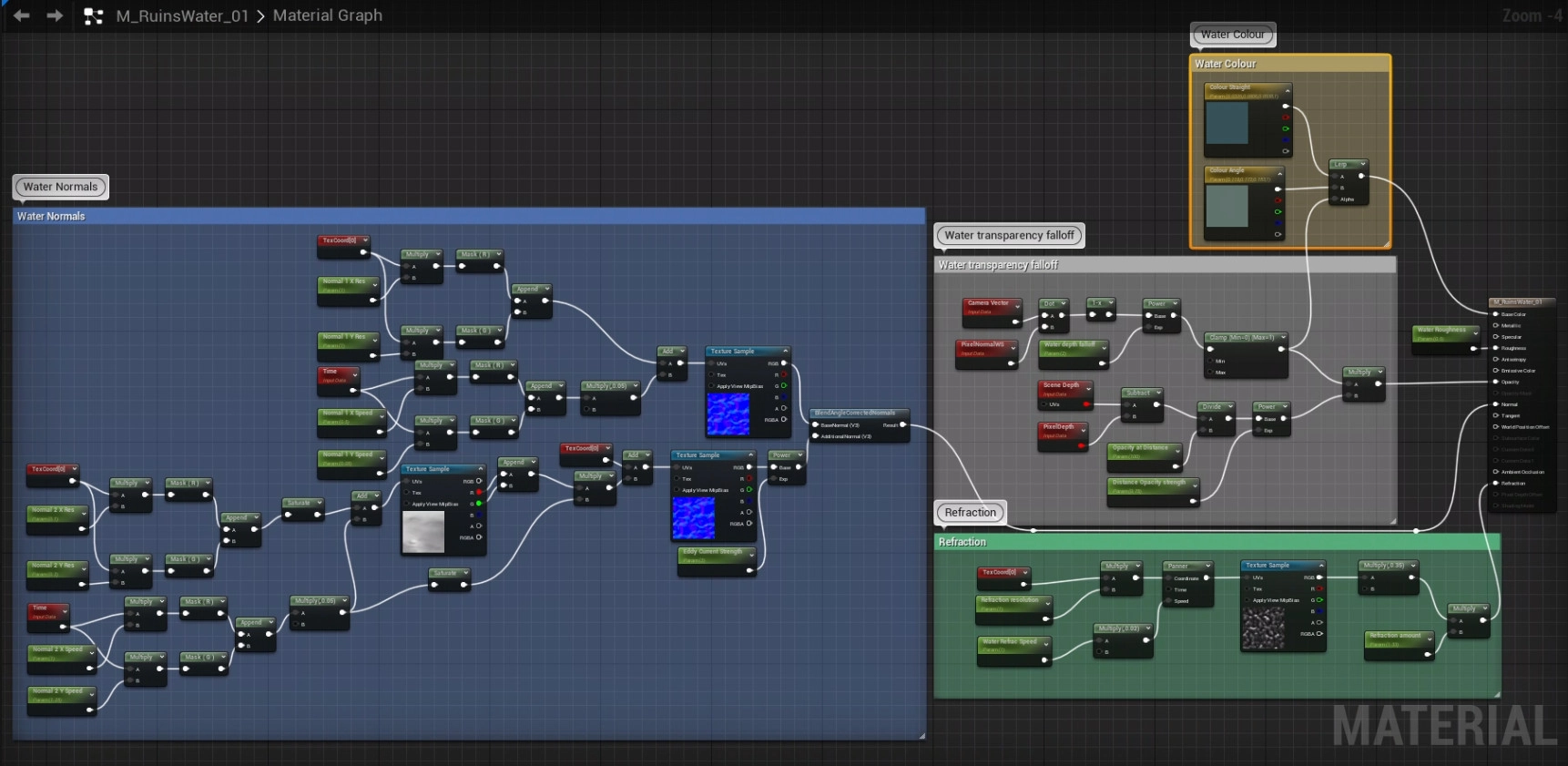Select the Panner node in Refraction
The image size is (1568, 766).
1178,567
